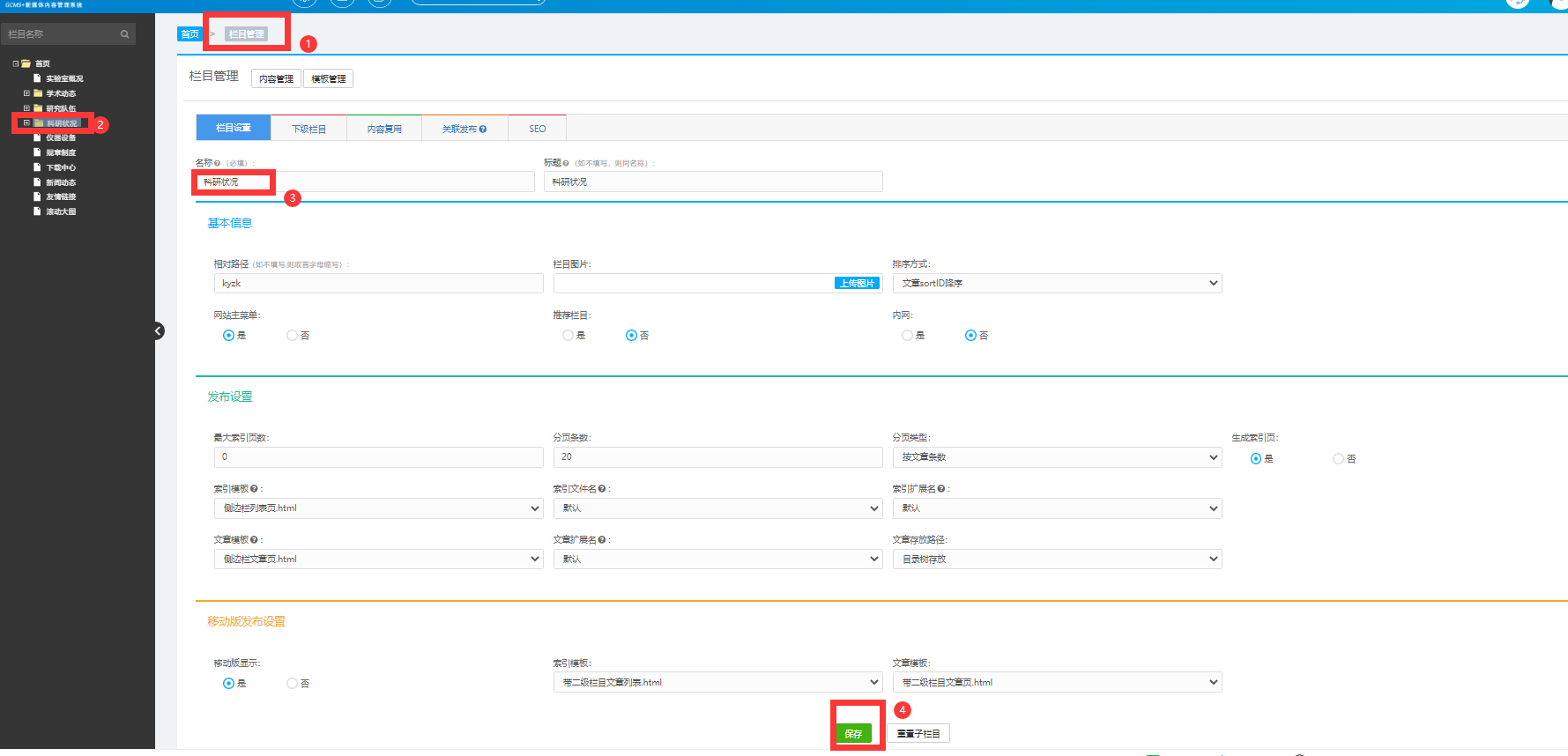Switch to the 关联发布 tab

464,129
